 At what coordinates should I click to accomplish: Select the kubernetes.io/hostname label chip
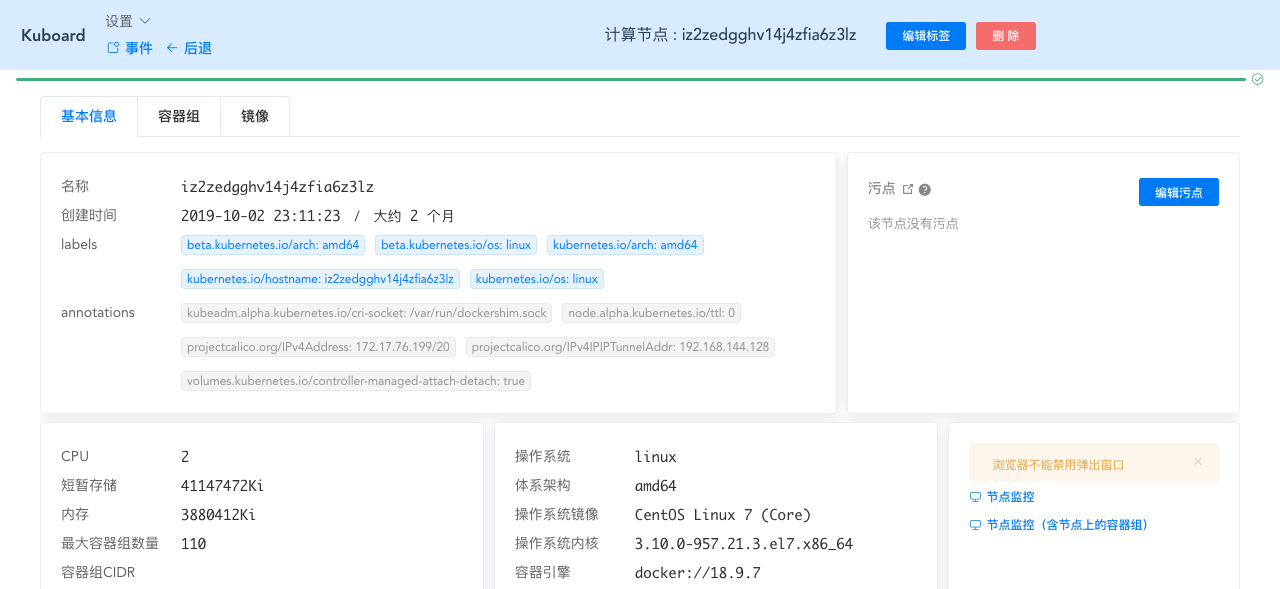coord(319,279)
